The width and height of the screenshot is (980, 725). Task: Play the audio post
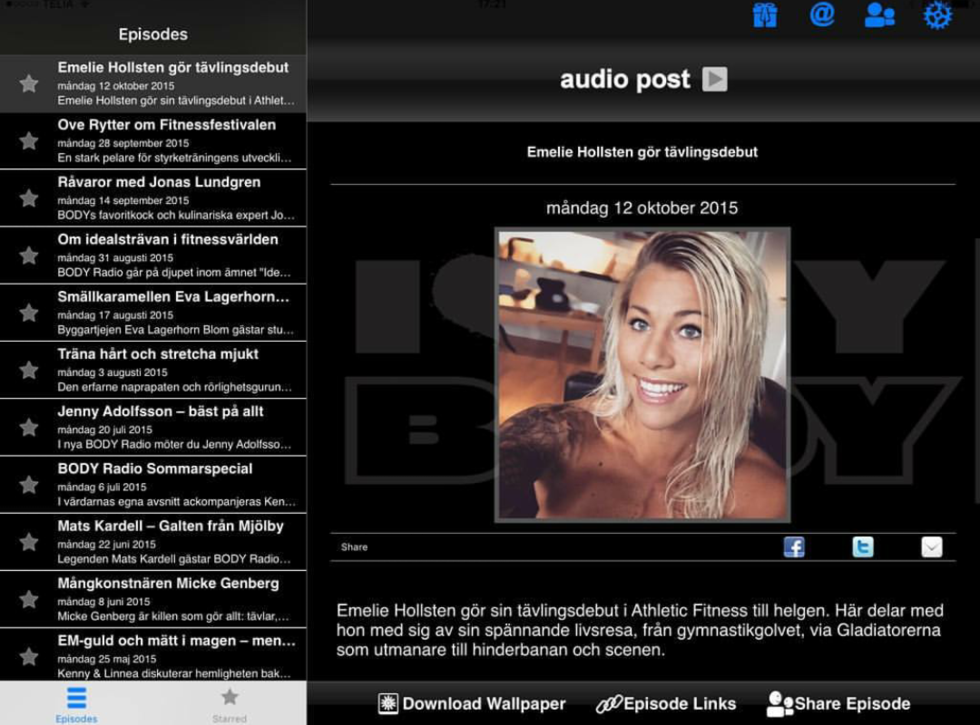click(x=714, y=79)
